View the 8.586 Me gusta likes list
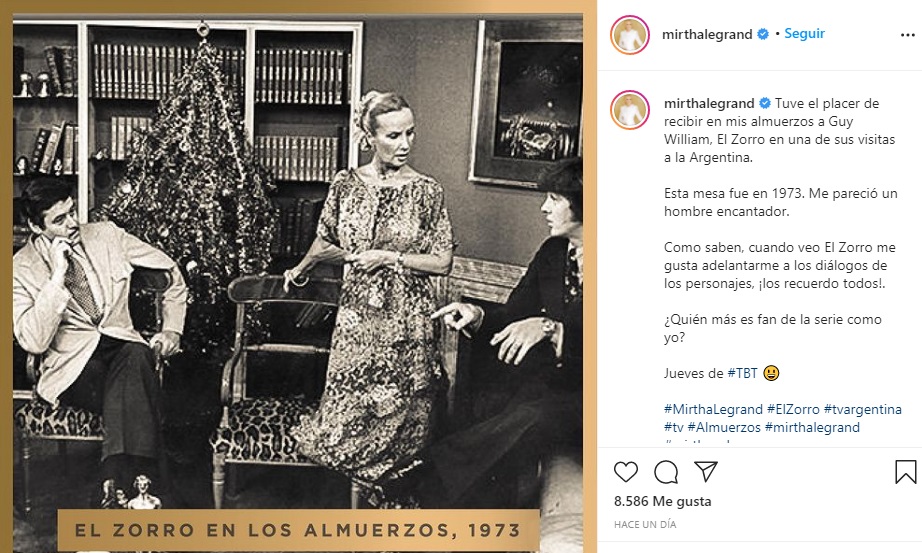 coord(663,501)
